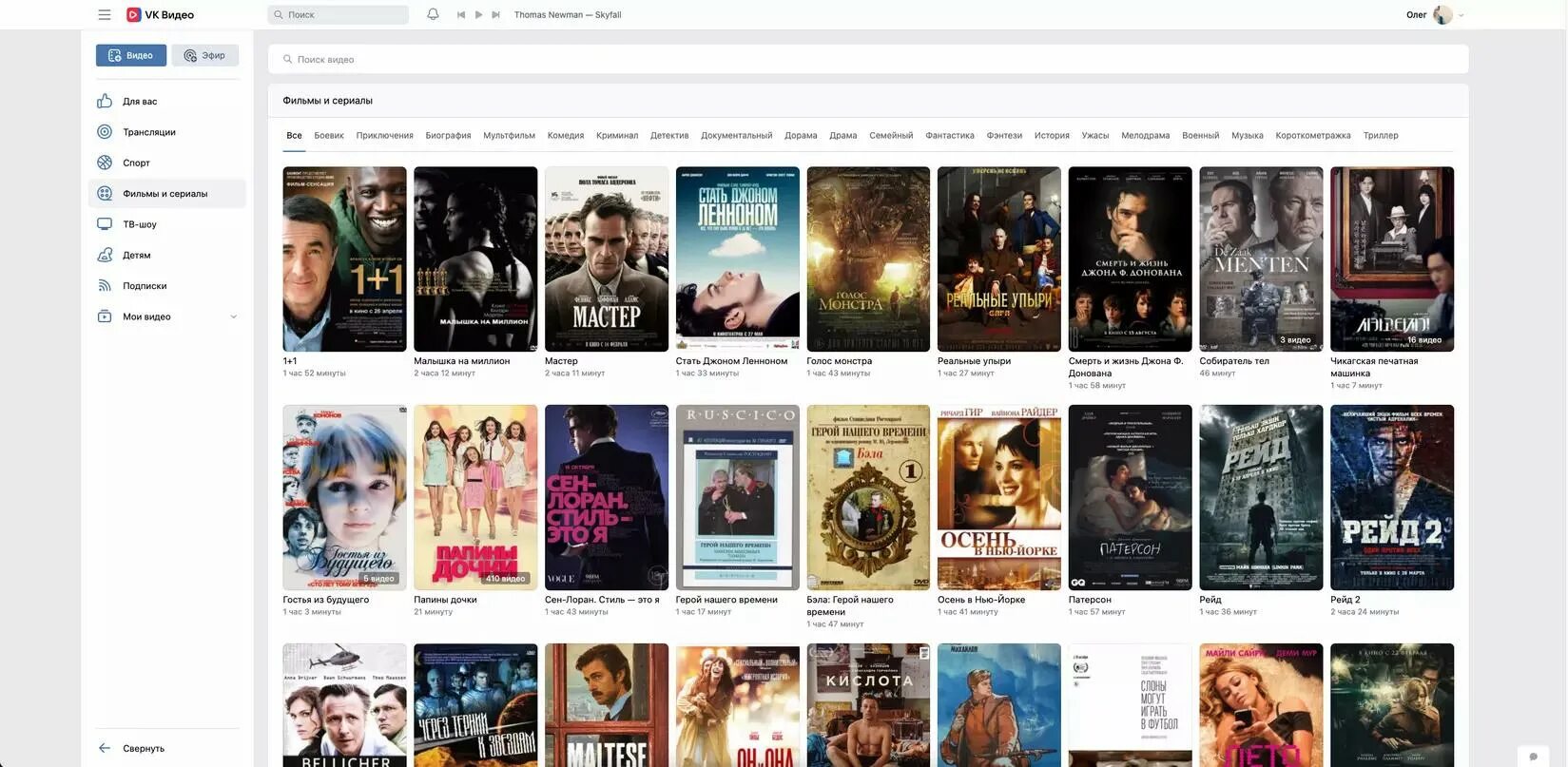Play the Skyfall track

point(478,14)
